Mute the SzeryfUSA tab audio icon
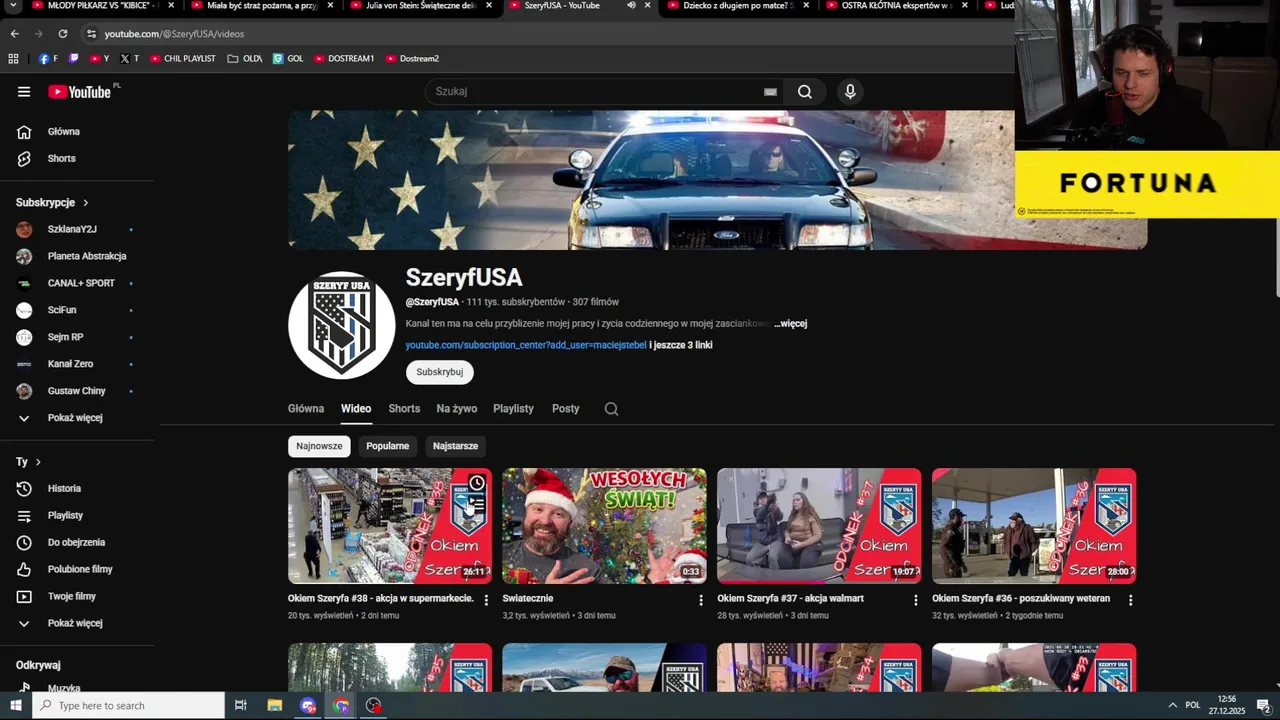 pyautogui.click(x=631, y=5)
